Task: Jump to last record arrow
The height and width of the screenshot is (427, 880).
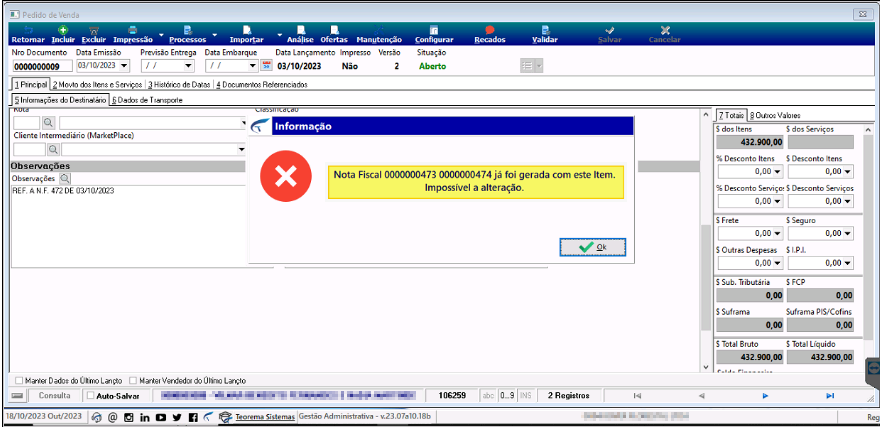Action: pyautogui.click(x=830, y=396)
